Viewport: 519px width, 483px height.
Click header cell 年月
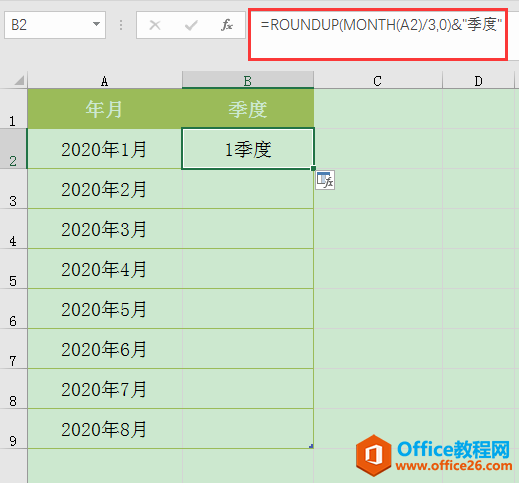coord(105,109)
